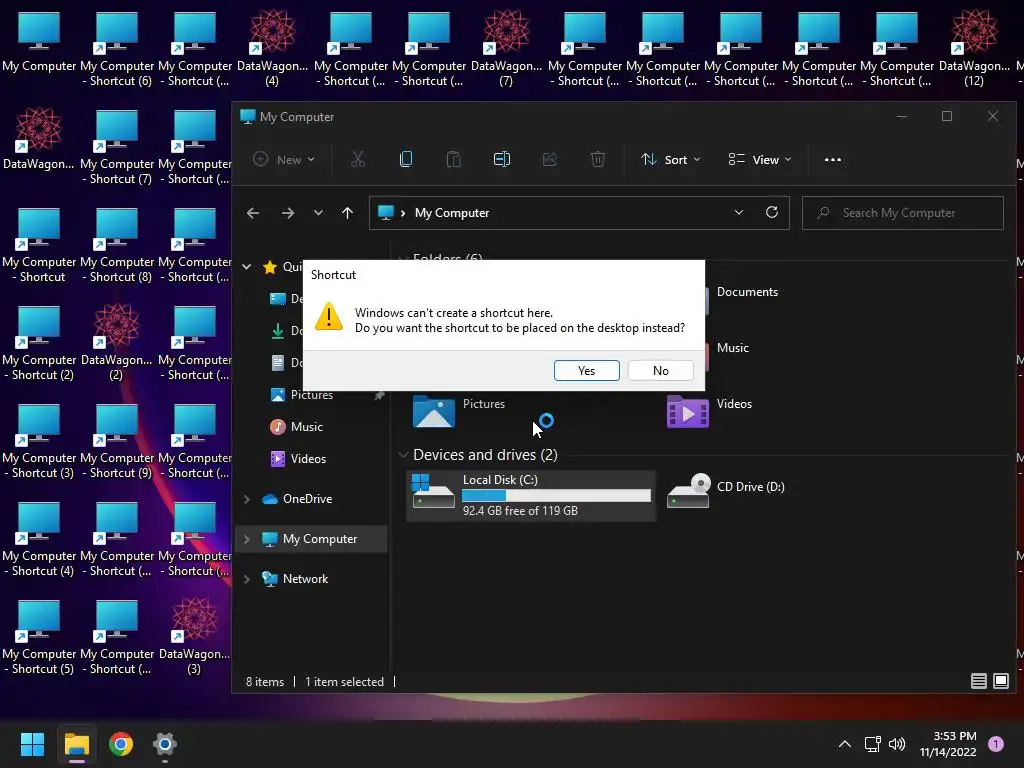1024x768 pixels.
Task: Click '1 item selected' status text
Action: [344, 682]
